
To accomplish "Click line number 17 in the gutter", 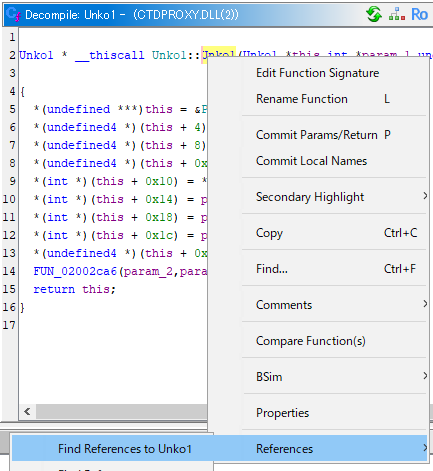I will pyautogui.click(x=9, y=325).
